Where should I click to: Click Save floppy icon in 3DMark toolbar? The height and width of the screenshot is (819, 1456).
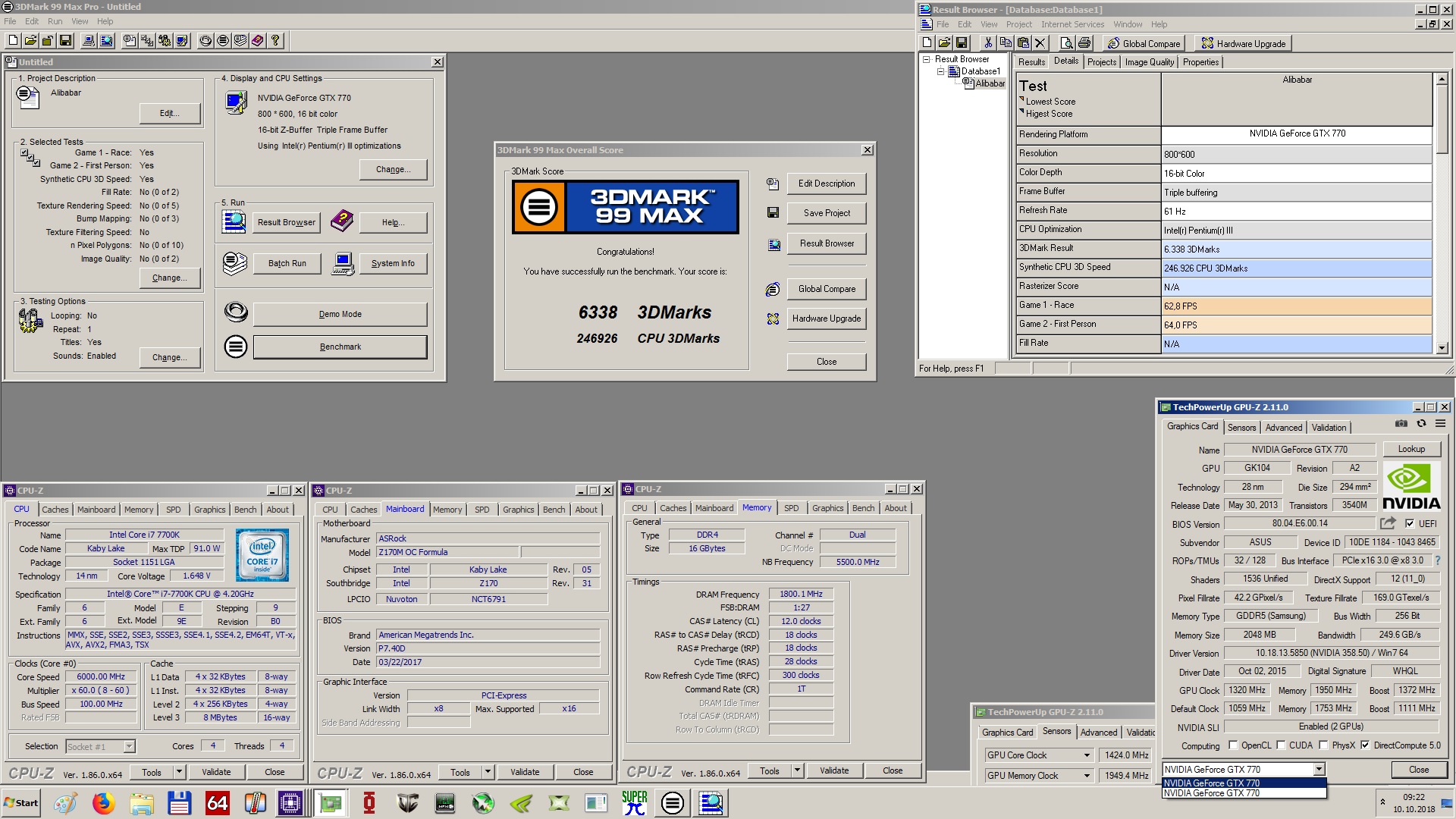click(x=65, y=40)
